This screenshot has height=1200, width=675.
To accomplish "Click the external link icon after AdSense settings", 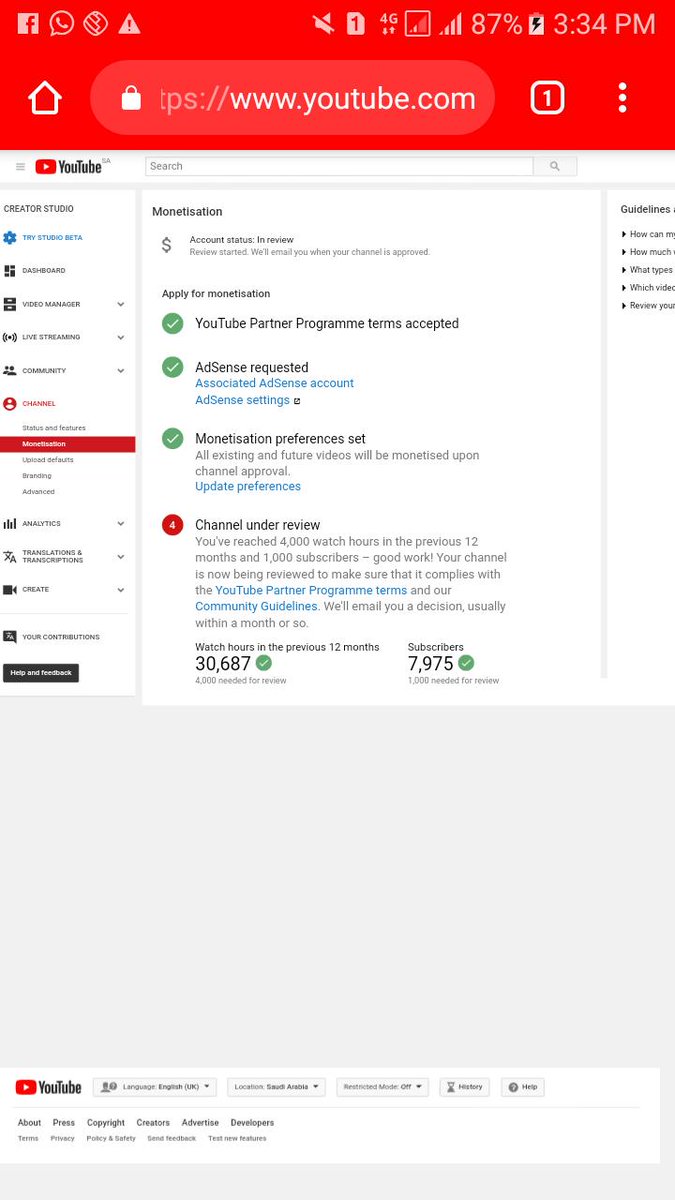I will point(297,401).
